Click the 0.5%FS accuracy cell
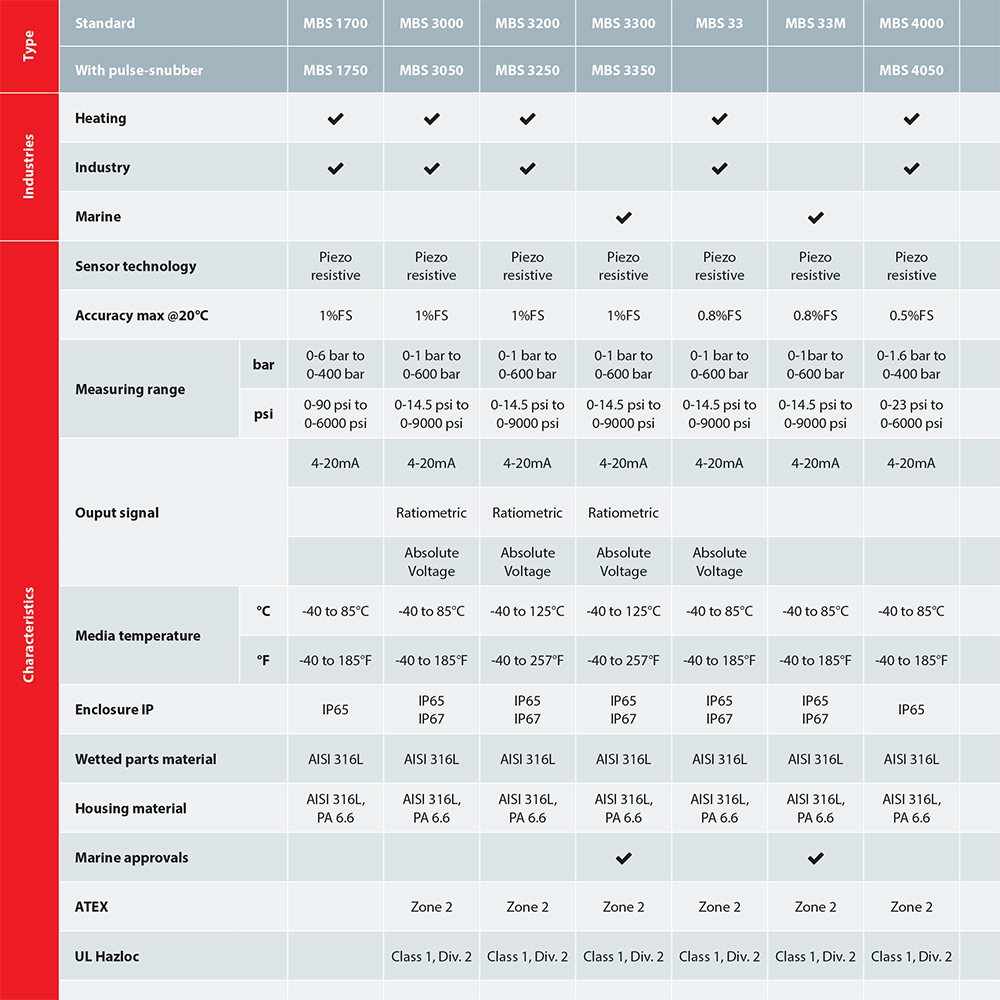 [x=911, y=315]
